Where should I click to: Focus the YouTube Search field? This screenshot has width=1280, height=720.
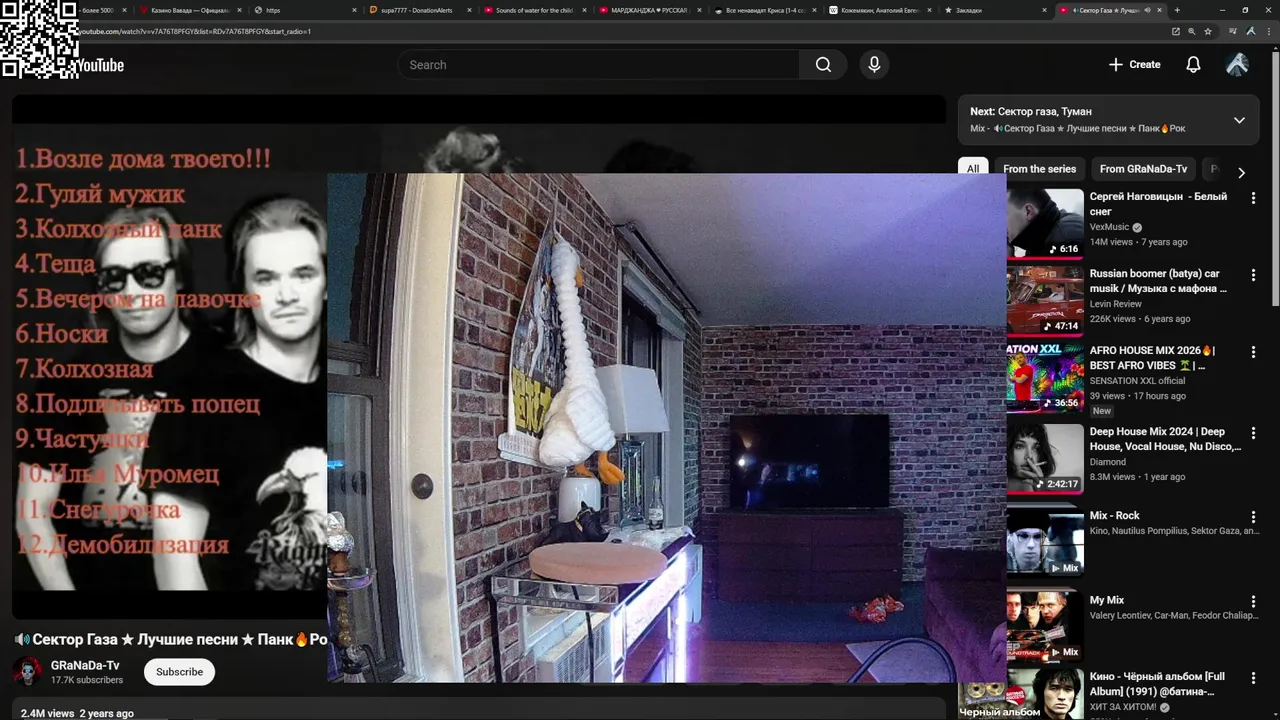click(599, 65)
